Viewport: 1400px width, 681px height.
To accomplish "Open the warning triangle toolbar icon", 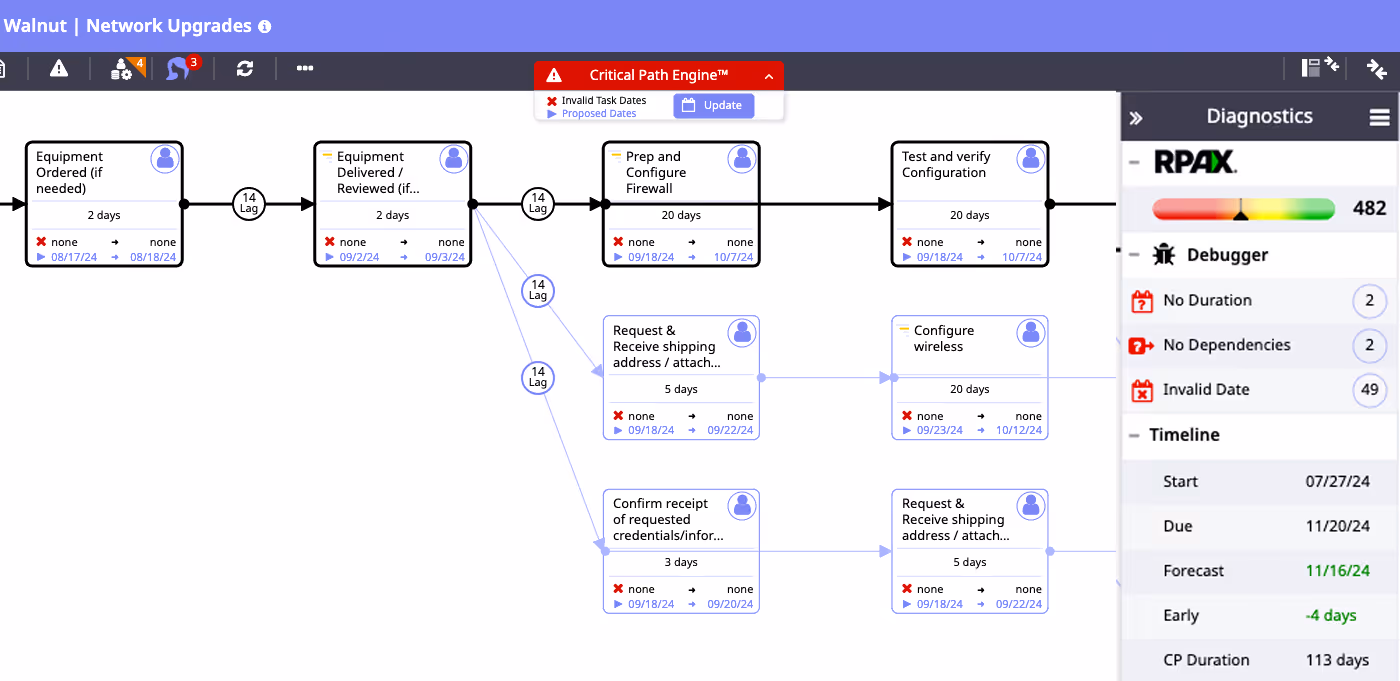I will click(59, 68).
